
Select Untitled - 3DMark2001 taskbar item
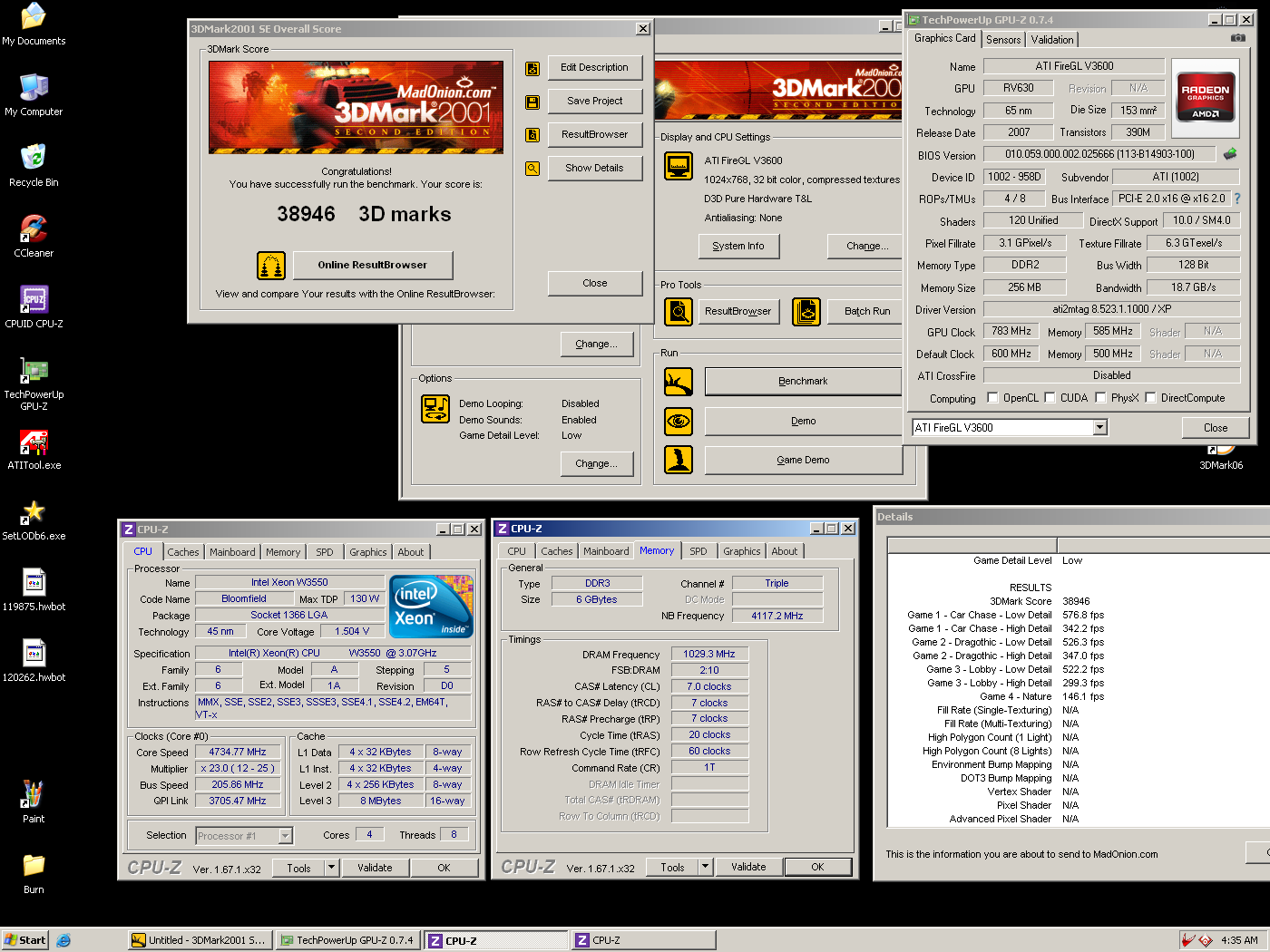[200, 940]
